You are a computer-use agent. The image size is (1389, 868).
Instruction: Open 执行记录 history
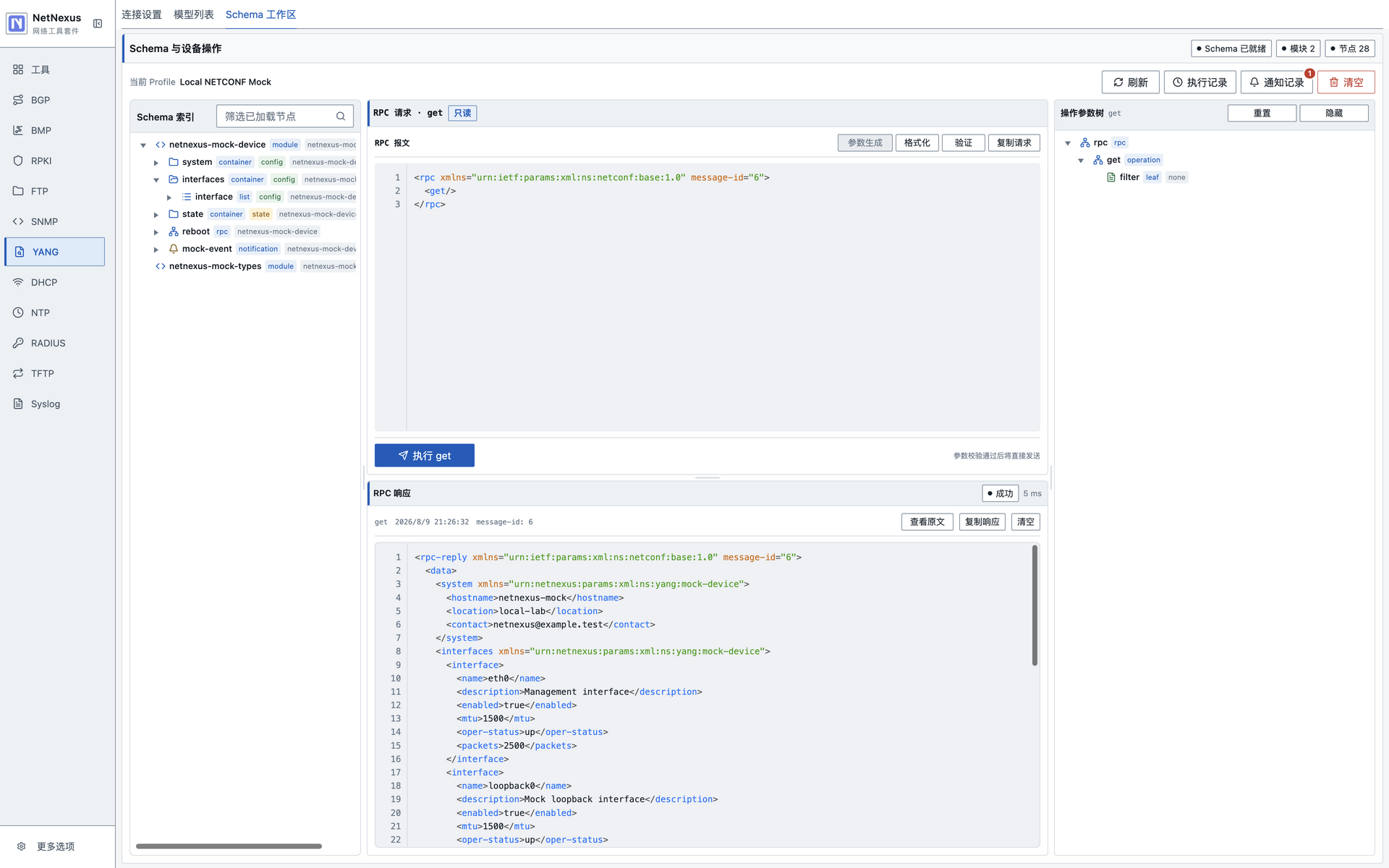[1199, 82]
